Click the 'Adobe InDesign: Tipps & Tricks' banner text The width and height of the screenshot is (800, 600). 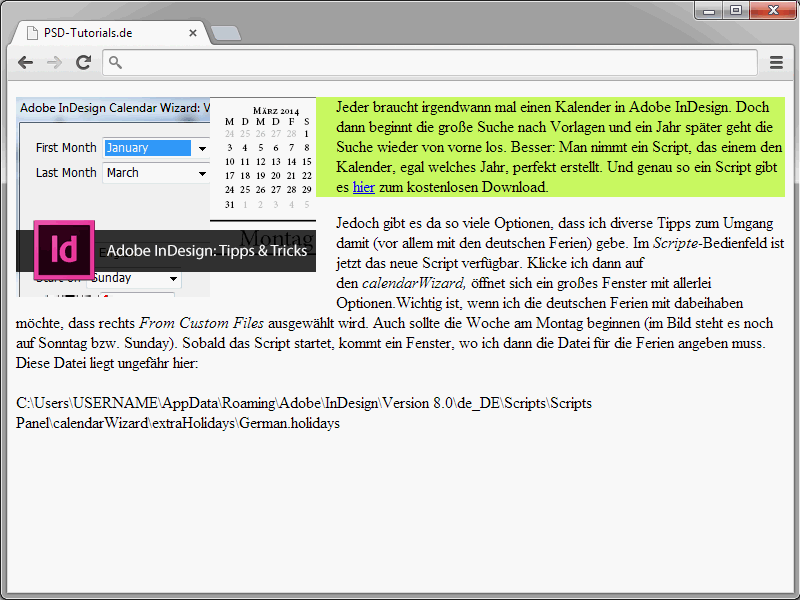coord(207,251)
